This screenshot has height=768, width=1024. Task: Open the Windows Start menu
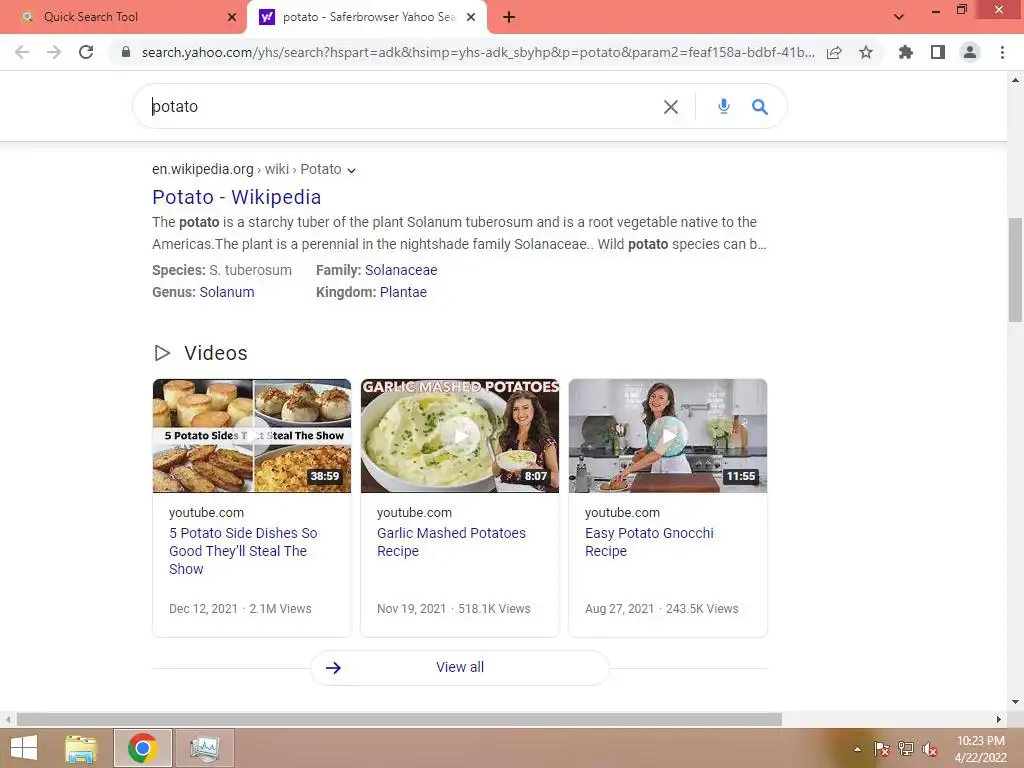(24, 748)
